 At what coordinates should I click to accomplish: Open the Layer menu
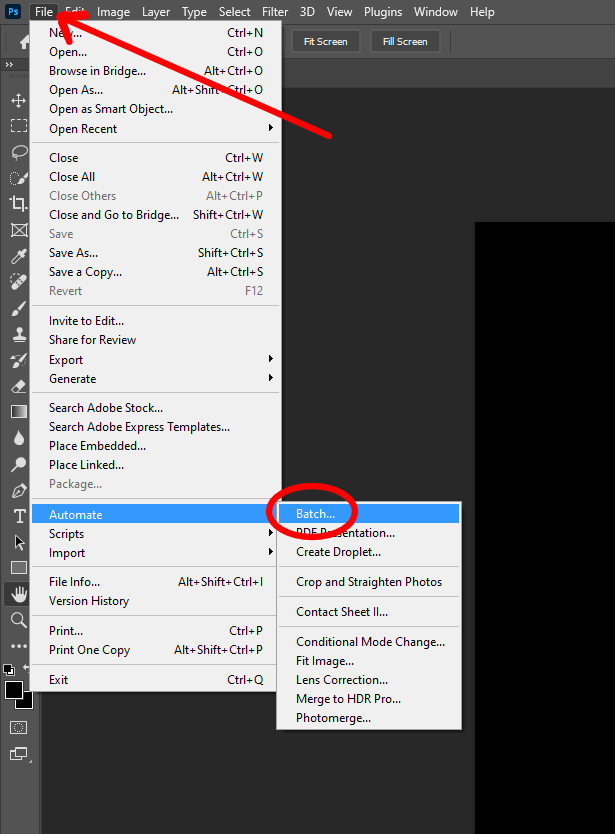pyautogui.click(x=156, y=12)
